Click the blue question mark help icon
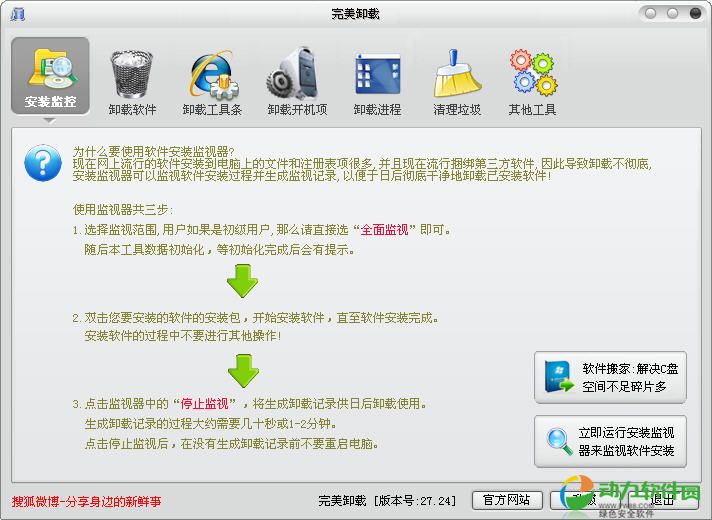Screen dimensions: 712x520 click(43, 160)
